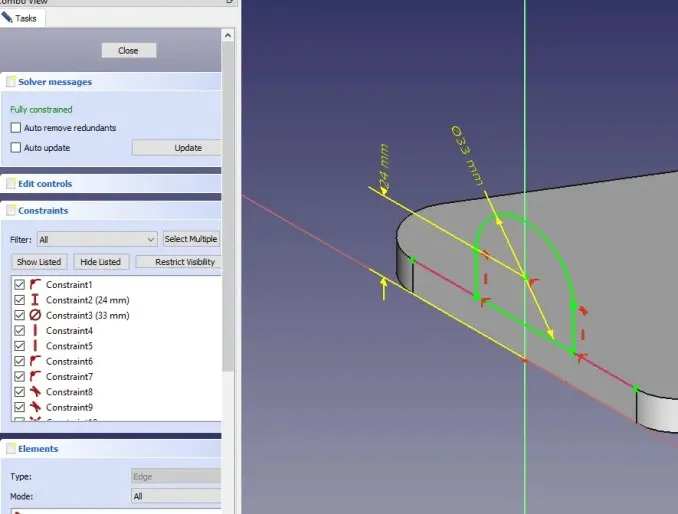Open the Elements Type dropdown showing Edge
This screenshot has height=514, width=678.
coord(176,476)
